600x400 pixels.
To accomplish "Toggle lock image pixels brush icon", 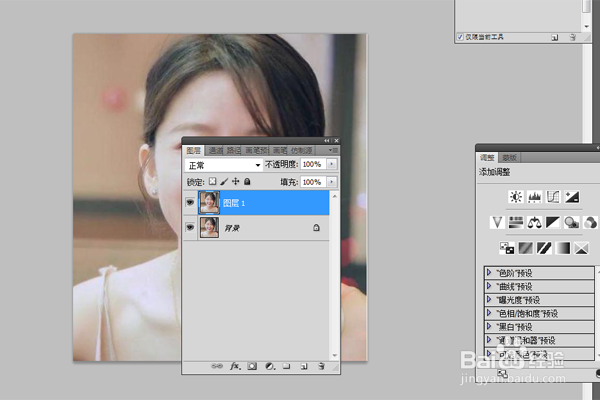I will coord(224,181).
